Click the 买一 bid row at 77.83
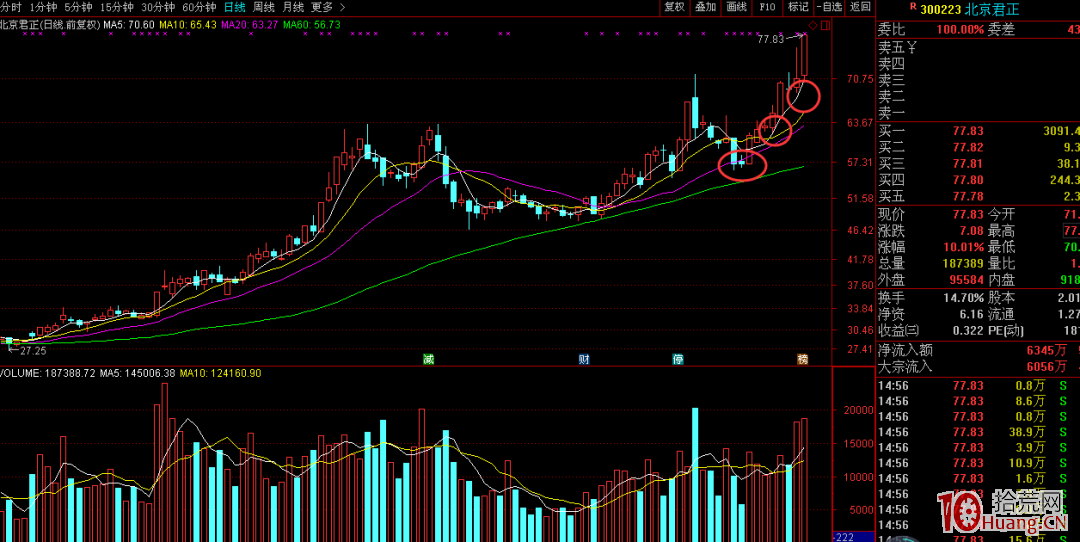The width and height of the screenshot is (1080, 542). pyautogui.click(x=979, y=130)
